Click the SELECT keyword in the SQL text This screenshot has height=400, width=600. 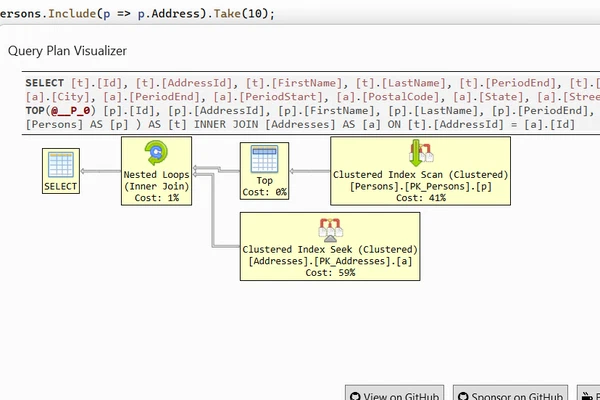click(x=45, y=83)
